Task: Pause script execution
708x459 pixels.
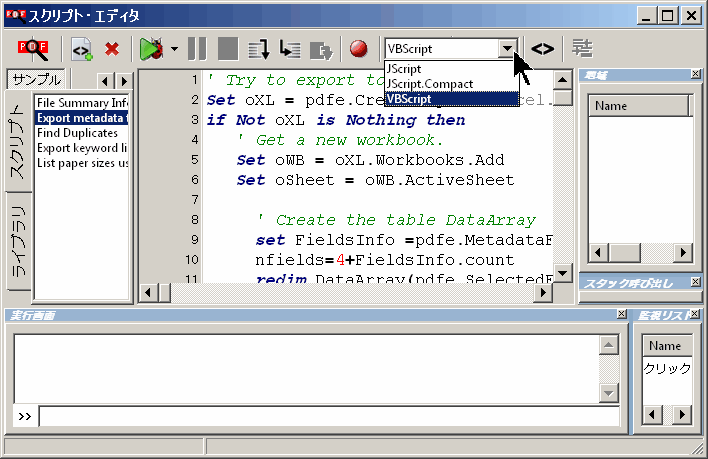Action: (x=197, y=48)
